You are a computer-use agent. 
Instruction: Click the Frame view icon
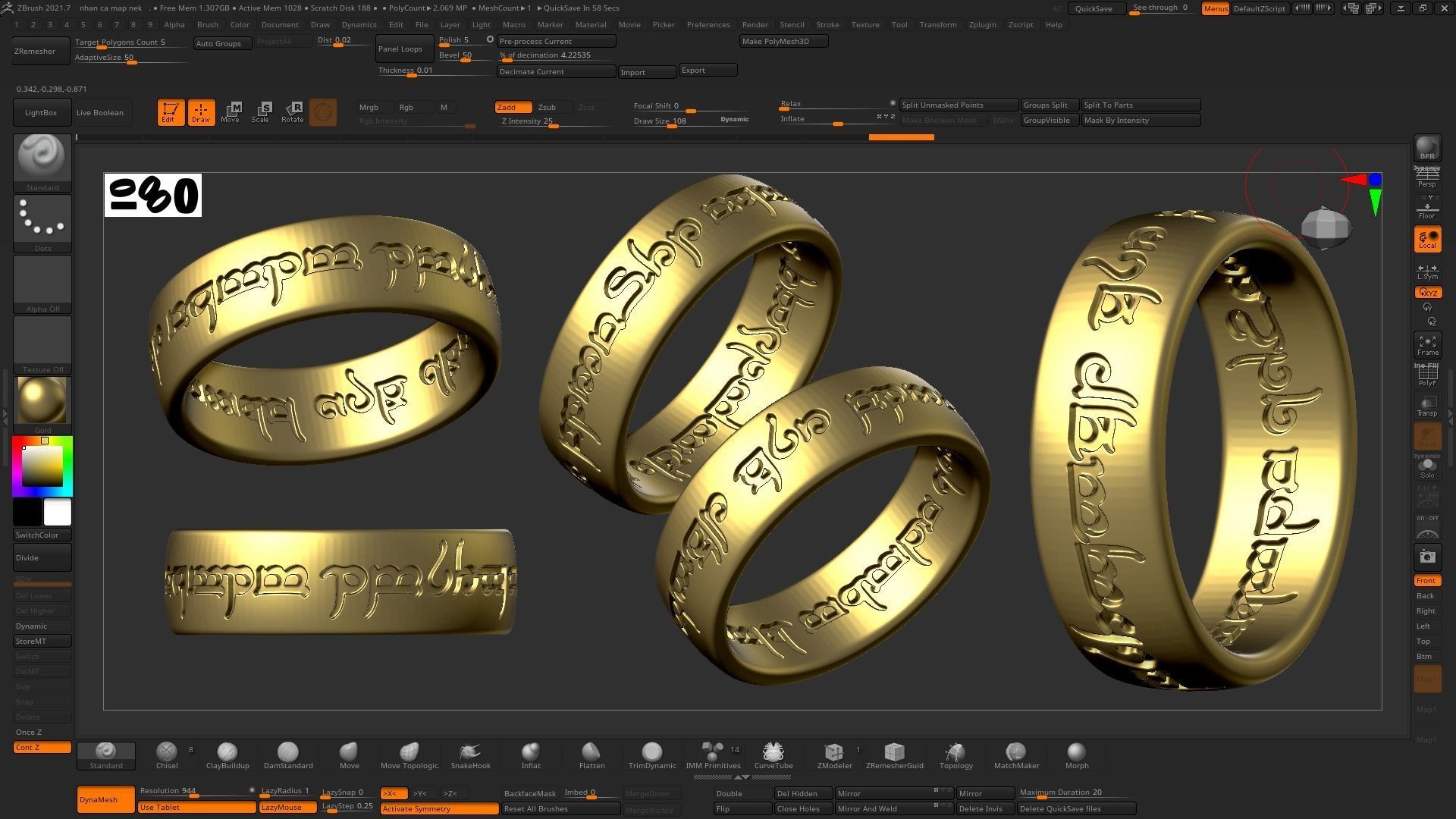click(1427, 345)
